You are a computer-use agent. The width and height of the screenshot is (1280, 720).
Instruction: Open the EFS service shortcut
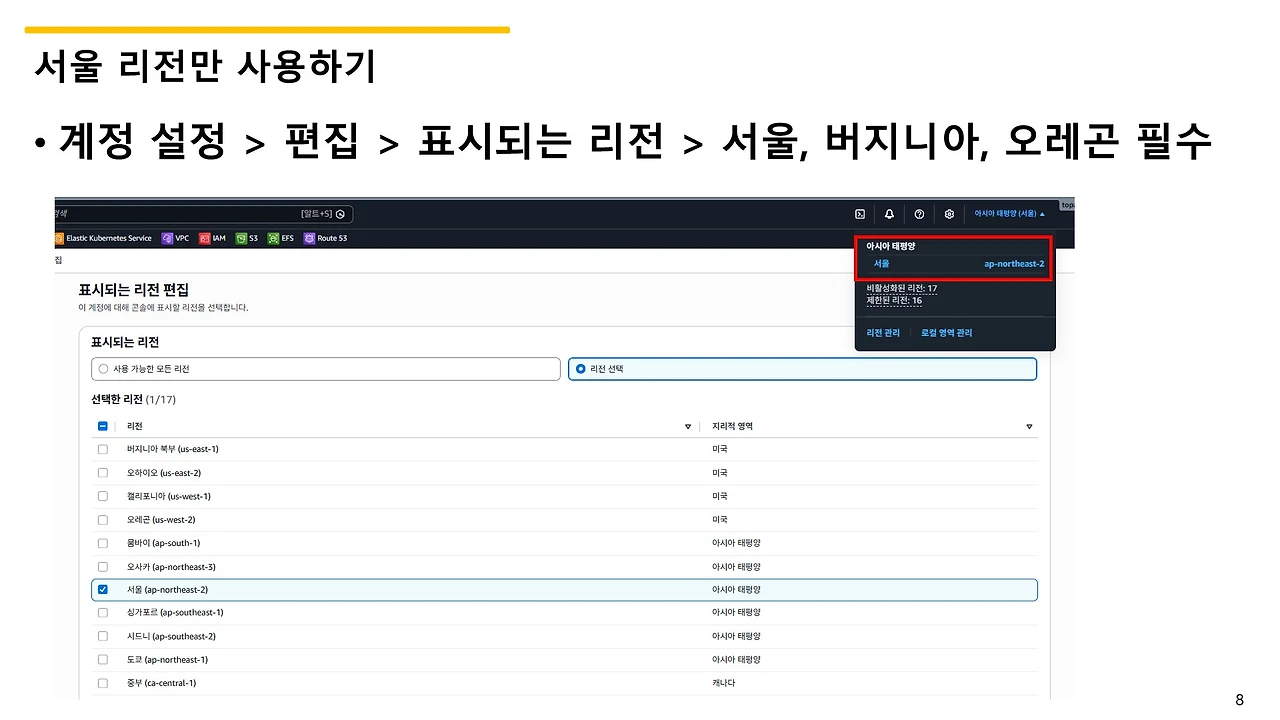[x=281, y=238]
